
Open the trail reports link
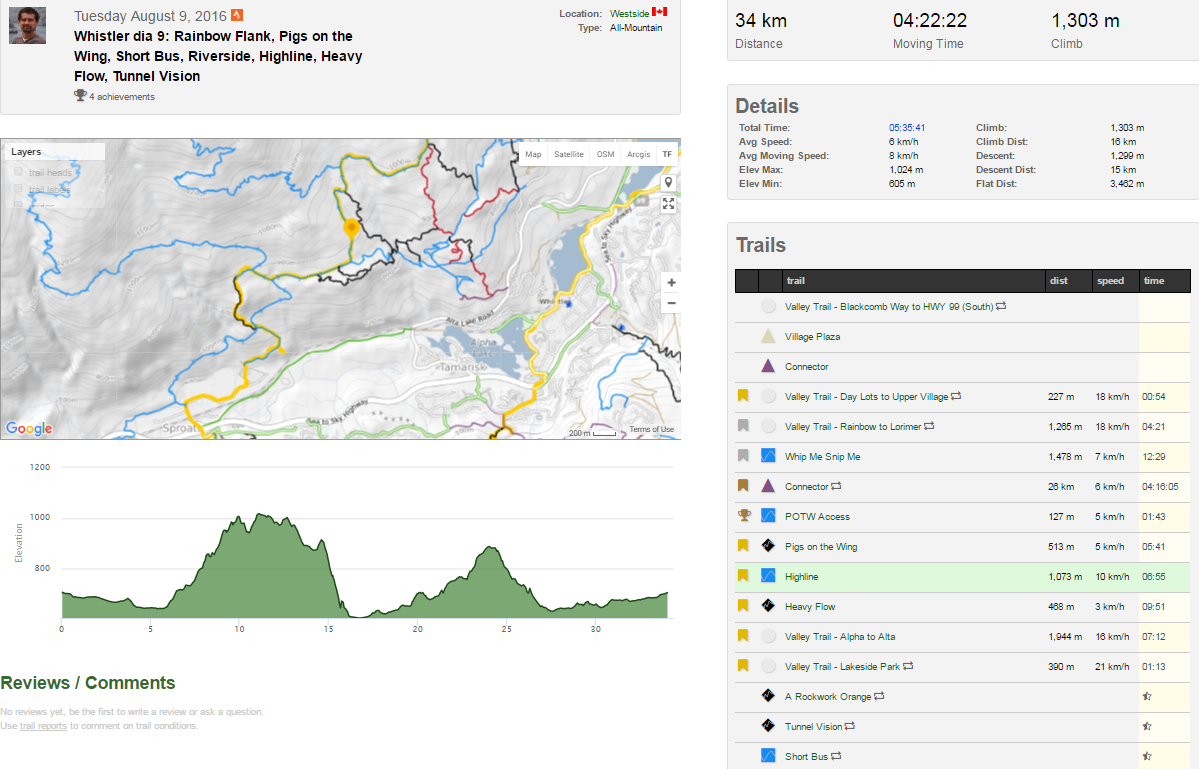[x=43, y=726]
